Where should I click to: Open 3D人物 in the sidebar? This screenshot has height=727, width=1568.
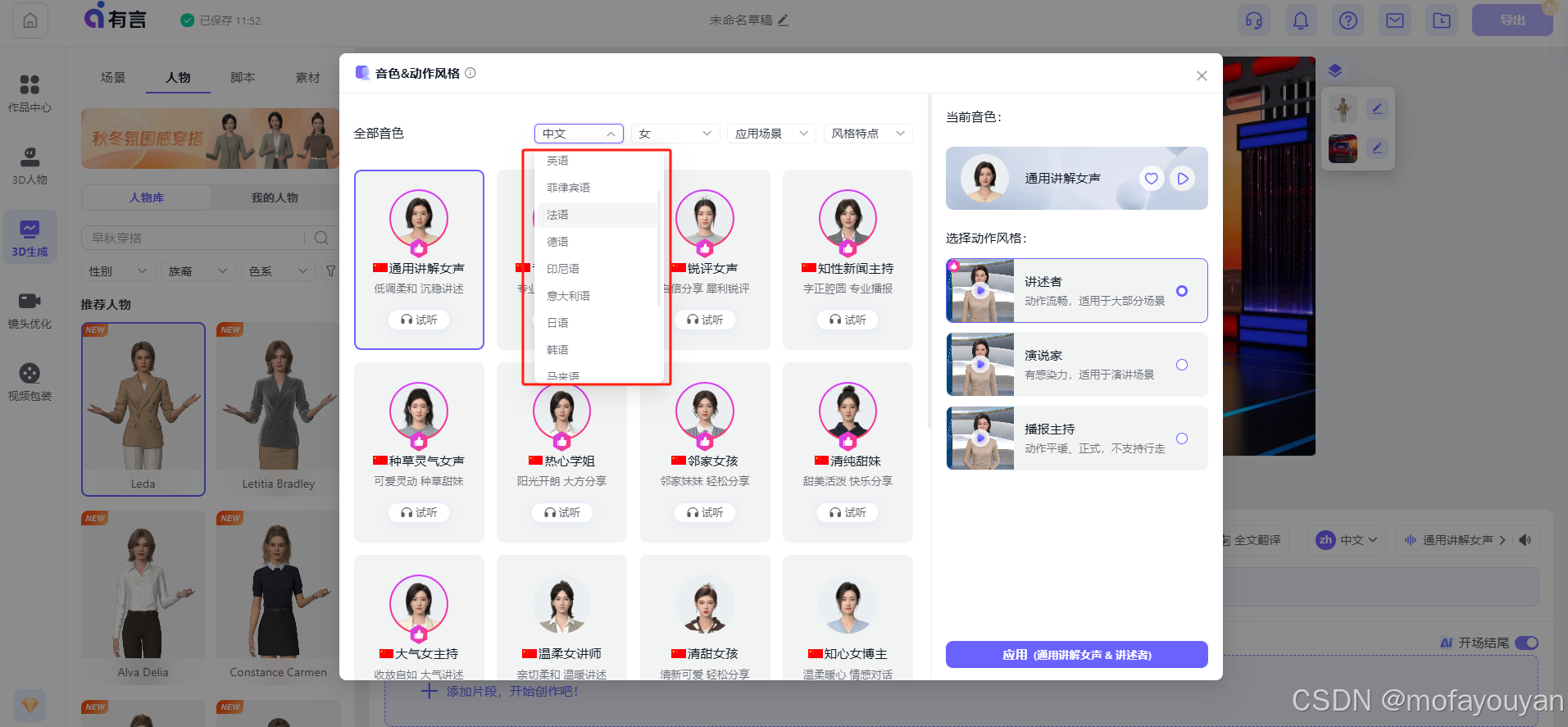point(30,166)
